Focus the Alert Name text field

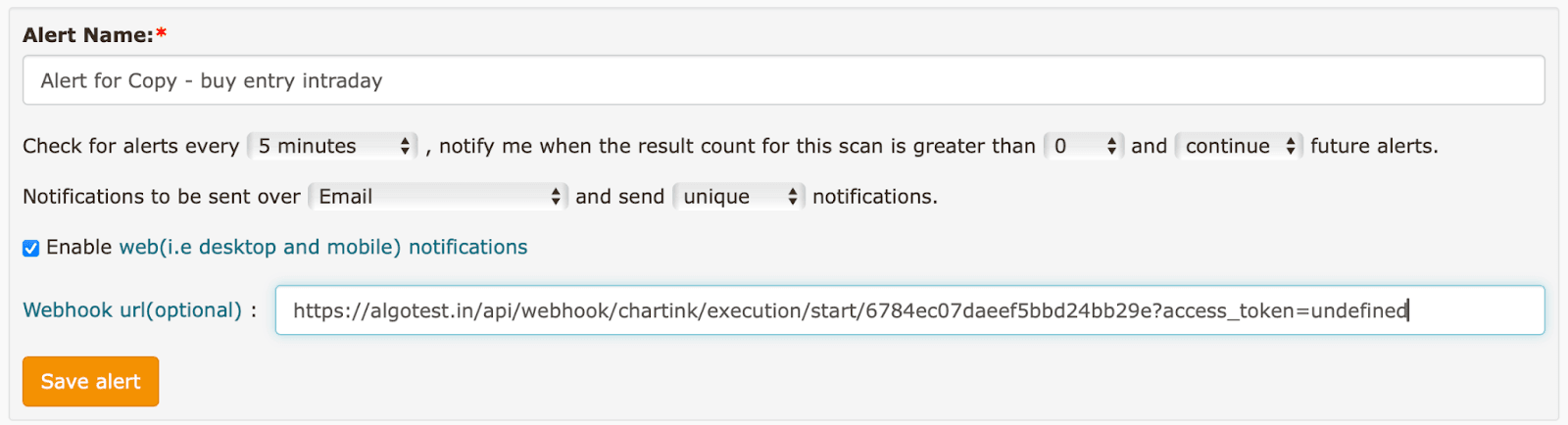783,80
